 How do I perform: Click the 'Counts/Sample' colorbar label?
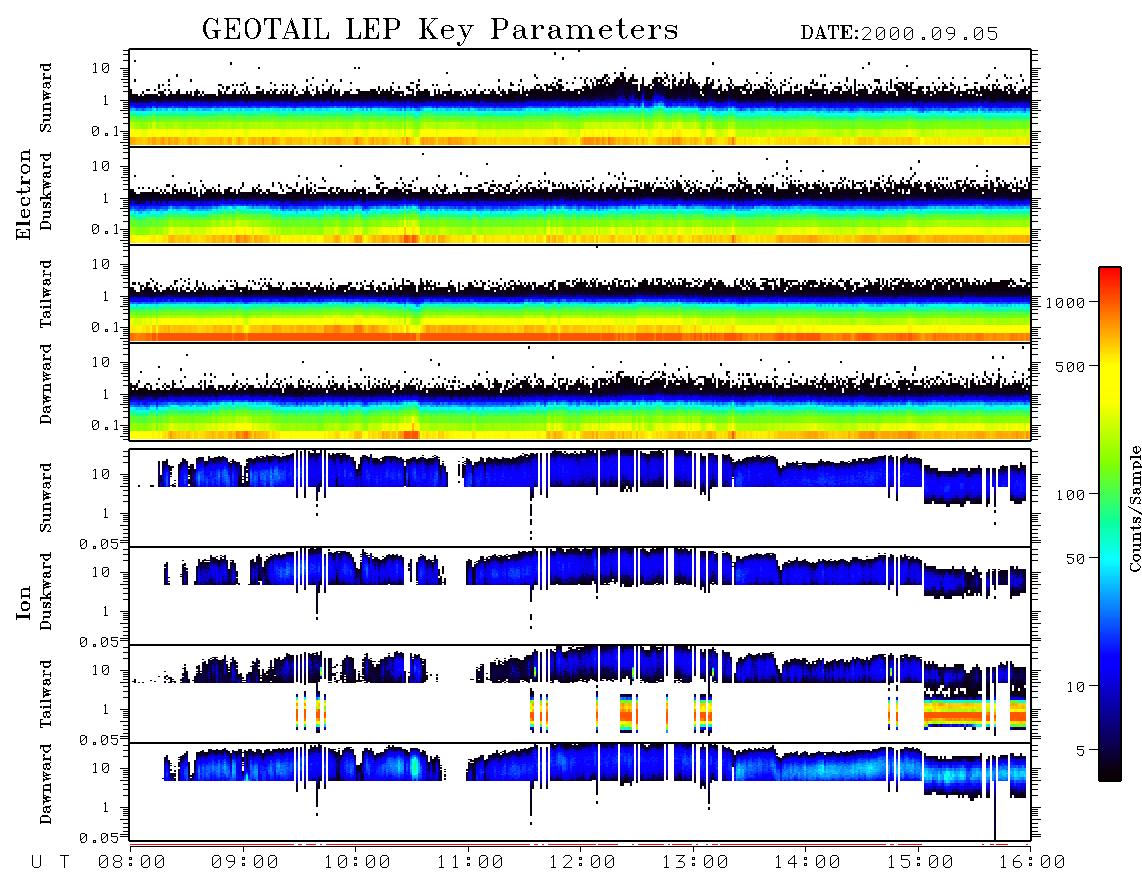(x=1135, y=508)
